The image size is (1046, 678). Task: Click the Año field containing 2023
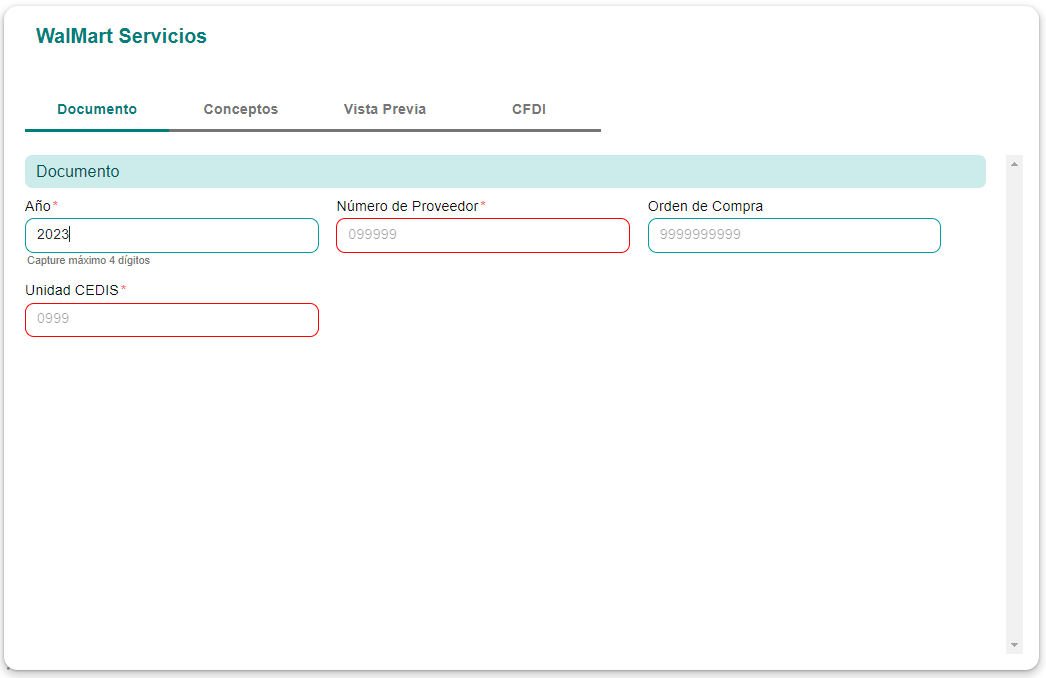coord(172,235)
